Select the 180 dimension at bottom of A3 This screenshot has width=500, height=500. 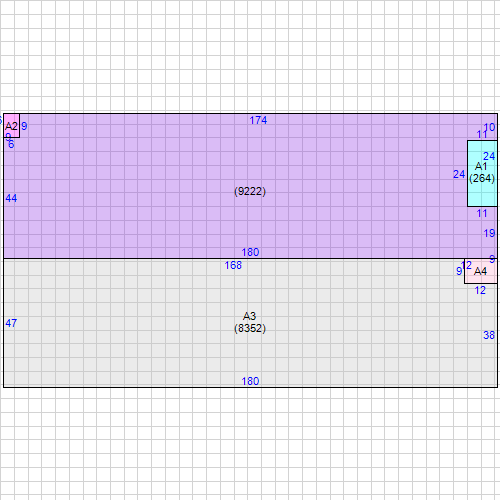(x=250, y=381)
